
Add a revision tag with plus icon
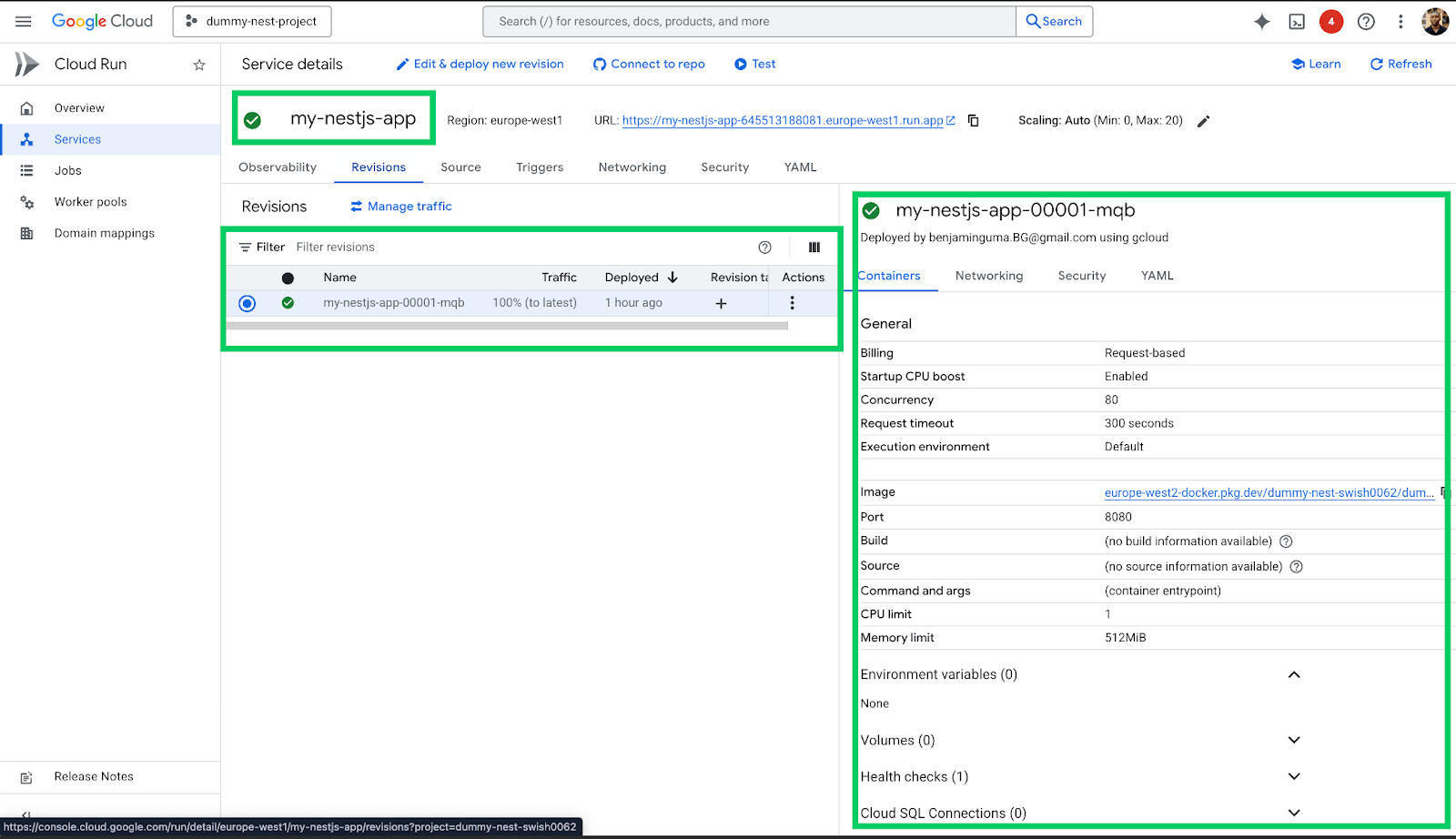click(x=721, y=303)
